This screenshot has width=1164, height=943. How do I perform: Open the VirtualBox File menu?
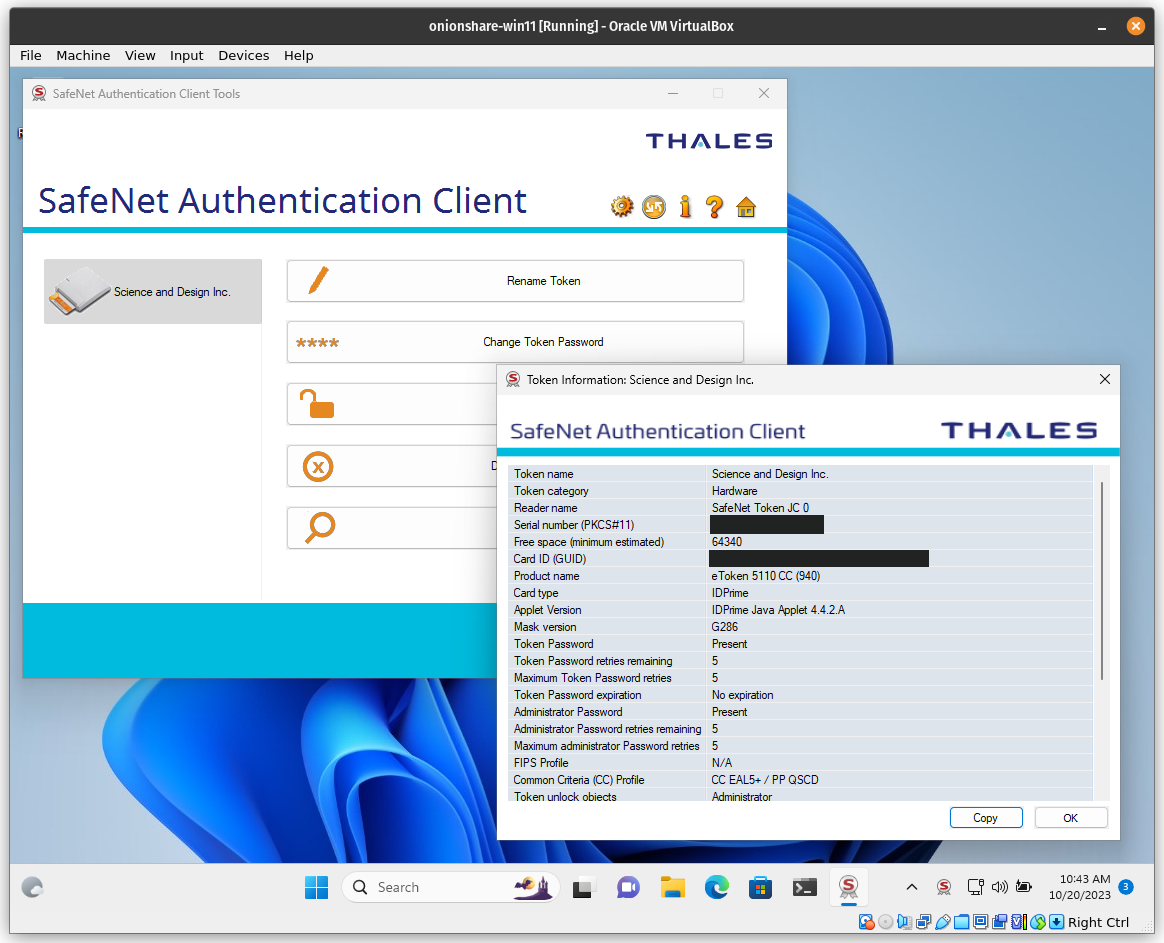pyautogui.click(x=30, y=55)
